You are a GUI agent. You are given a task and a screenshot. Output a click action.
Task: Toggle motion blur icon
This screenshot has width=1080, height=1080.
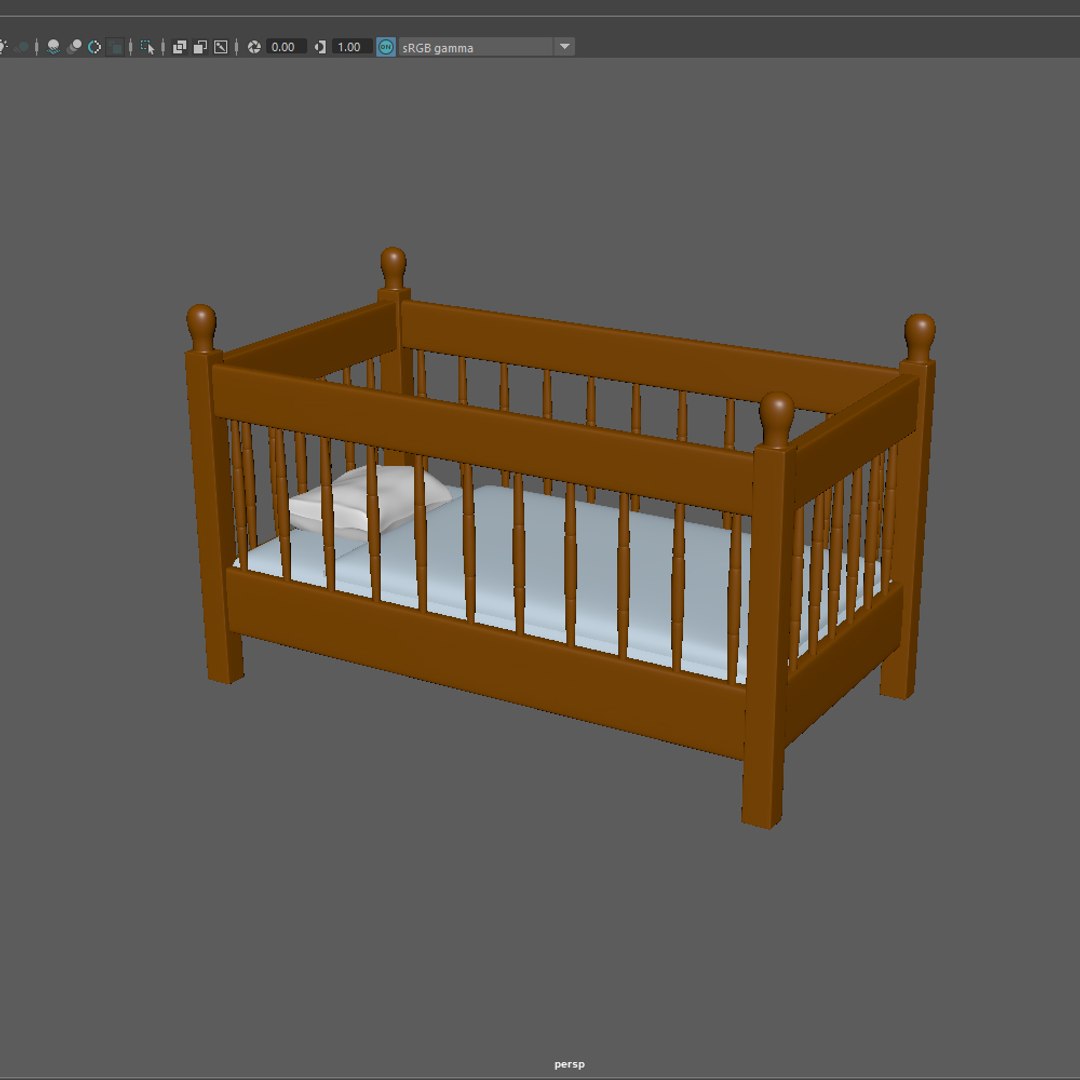point(74,47)
